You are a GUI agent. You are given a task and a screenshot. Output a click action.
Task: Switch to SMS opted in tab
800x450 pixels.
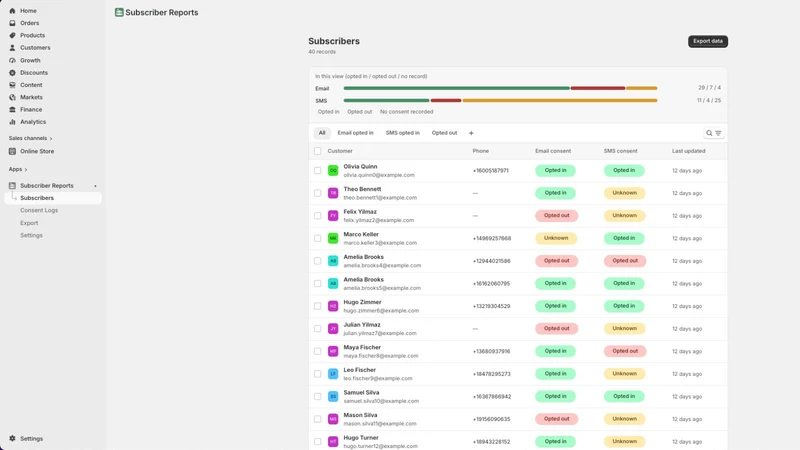click(403, 133)
